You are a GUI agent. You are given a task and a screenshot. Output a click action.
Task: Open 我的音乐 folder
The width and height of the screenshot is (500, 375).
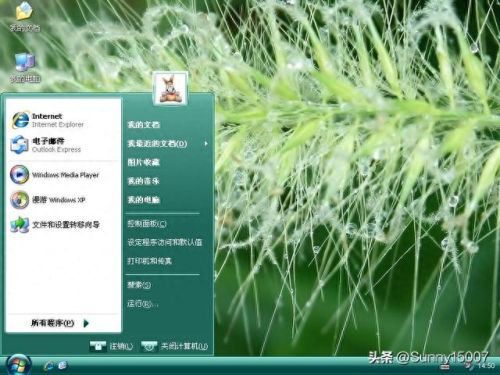pos(144,181)
